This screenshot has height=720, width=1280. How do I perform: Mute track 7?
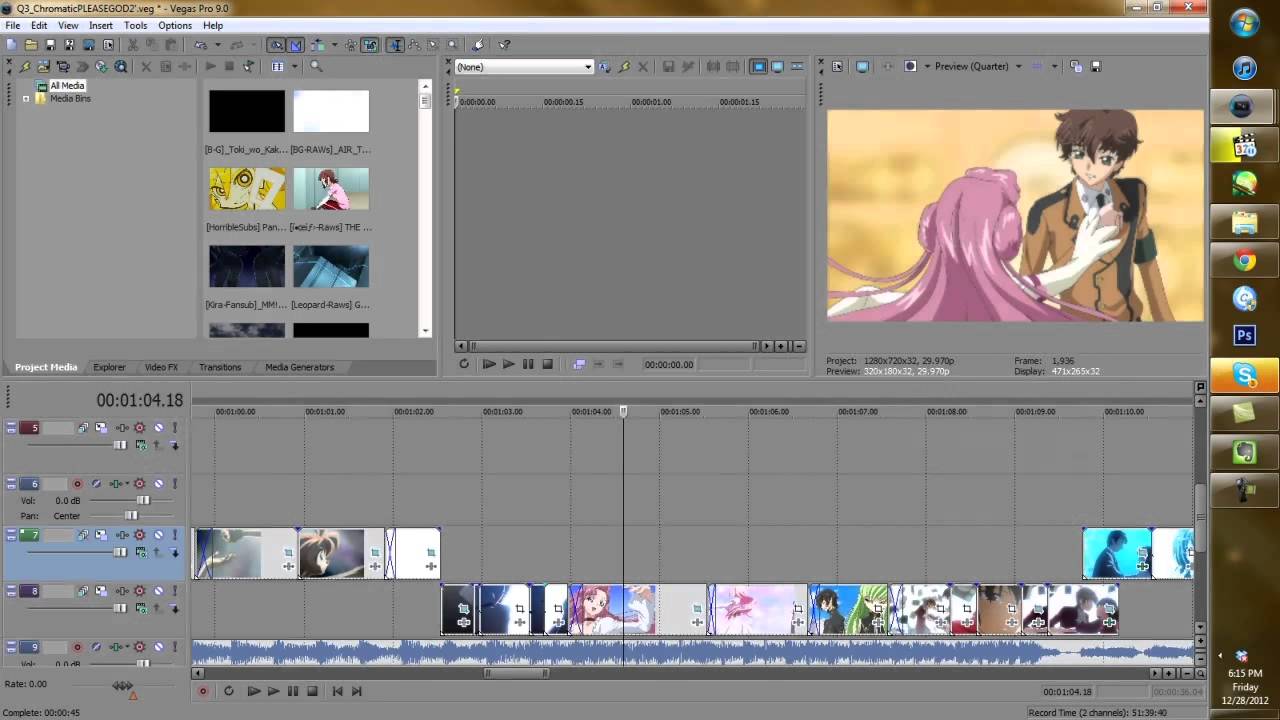tap(158, 535)
